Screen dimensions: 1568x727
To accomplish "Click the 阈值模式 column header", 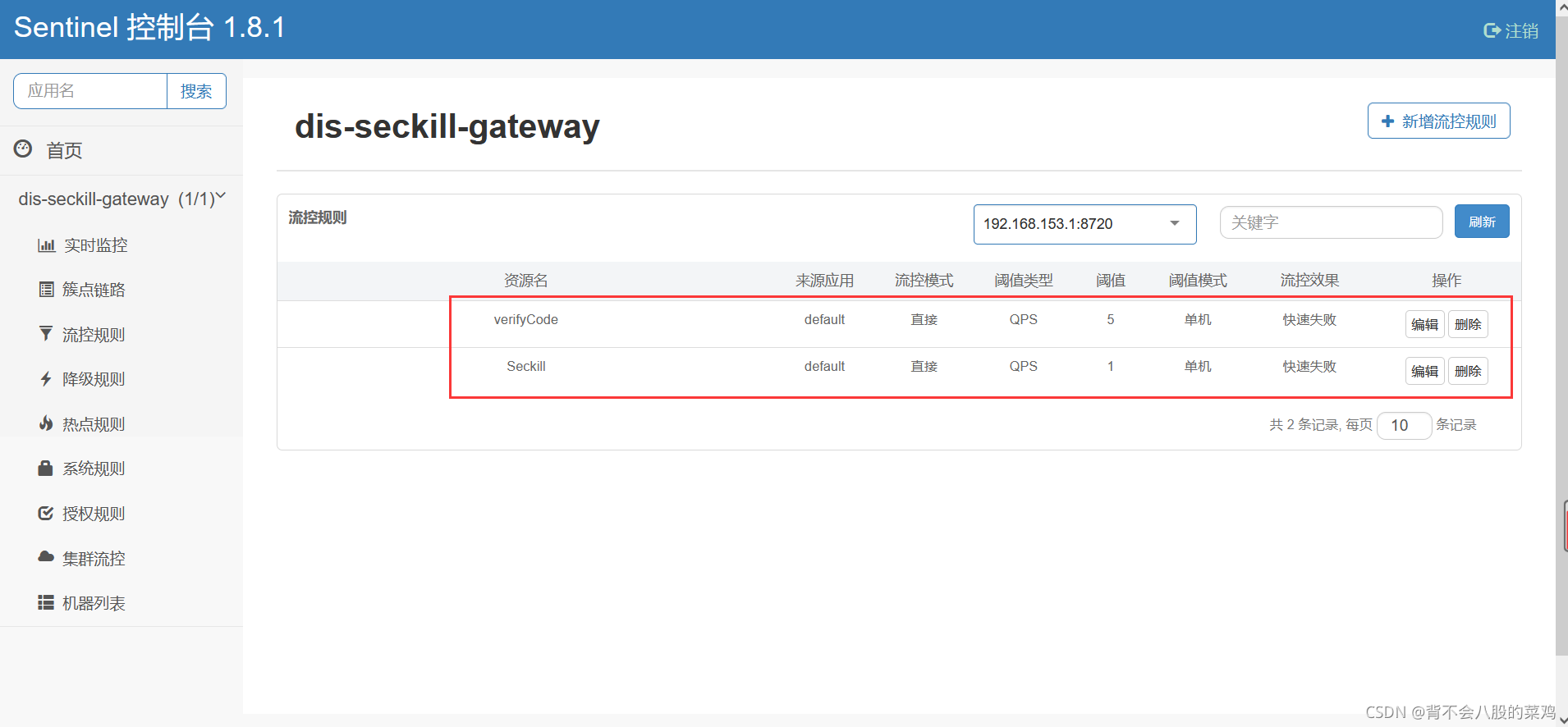I will 1198,281.
